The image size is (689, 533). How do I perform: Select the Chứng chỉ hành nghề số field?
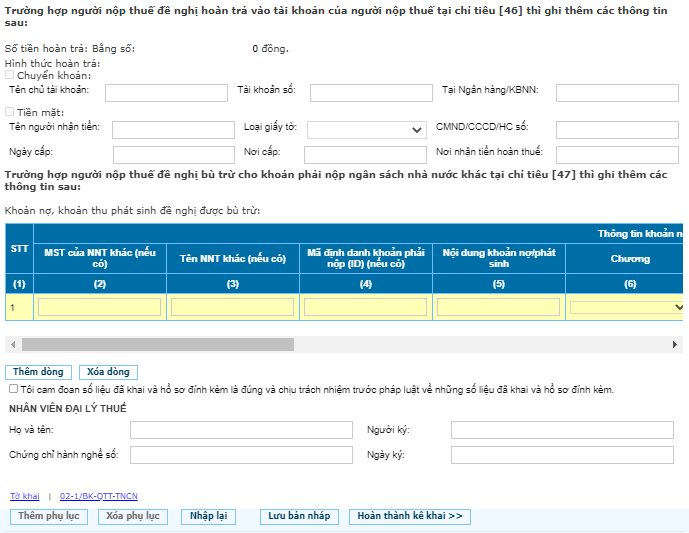(x=241, y=455)
